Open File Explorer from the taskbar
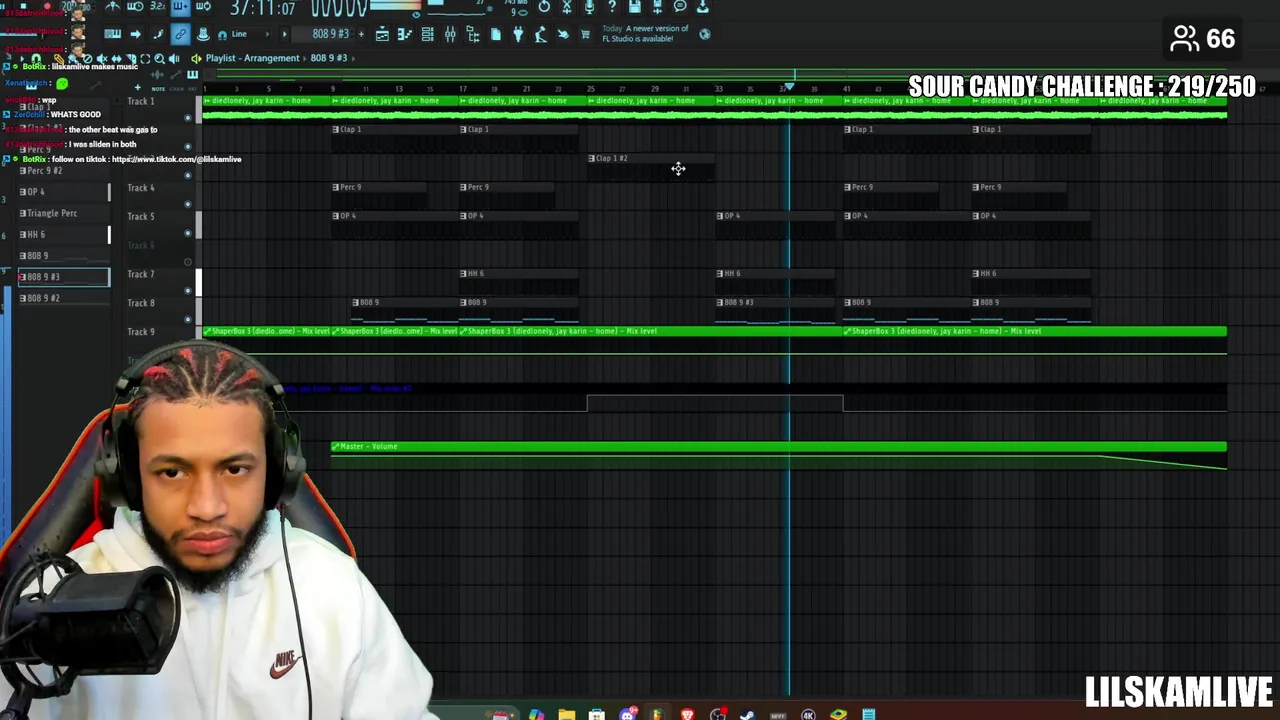 (x=567, y=713)
